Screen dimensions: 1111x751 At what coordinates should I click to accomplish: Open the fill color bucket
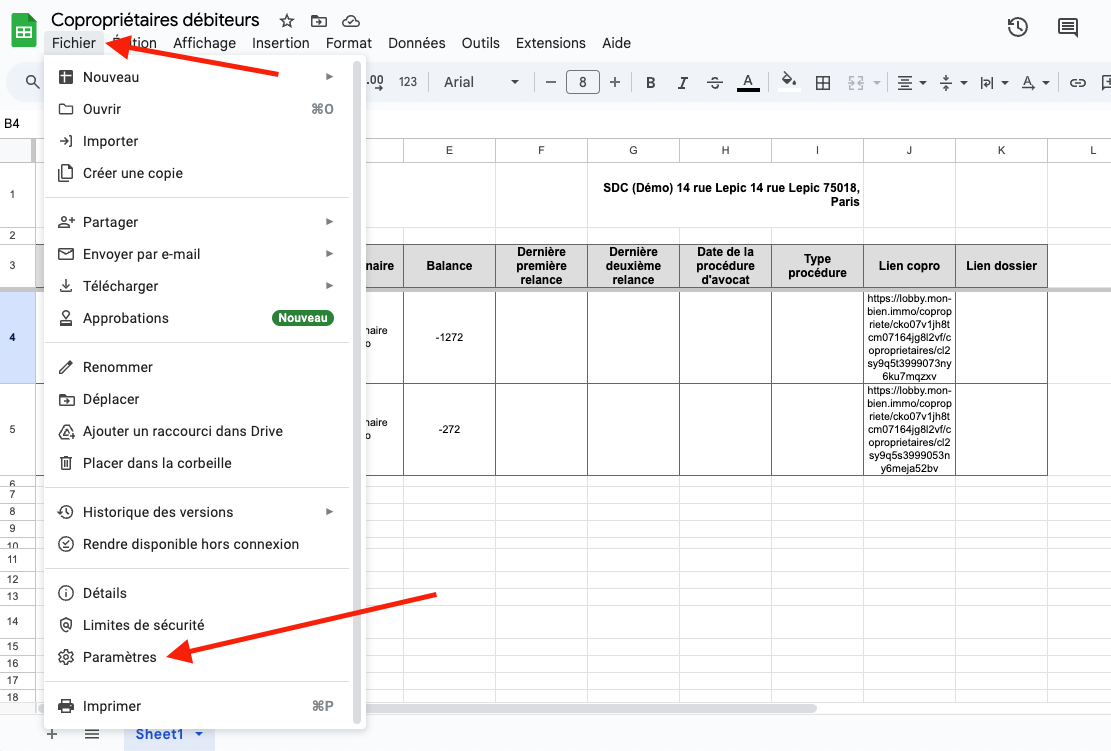coord(789,81)
